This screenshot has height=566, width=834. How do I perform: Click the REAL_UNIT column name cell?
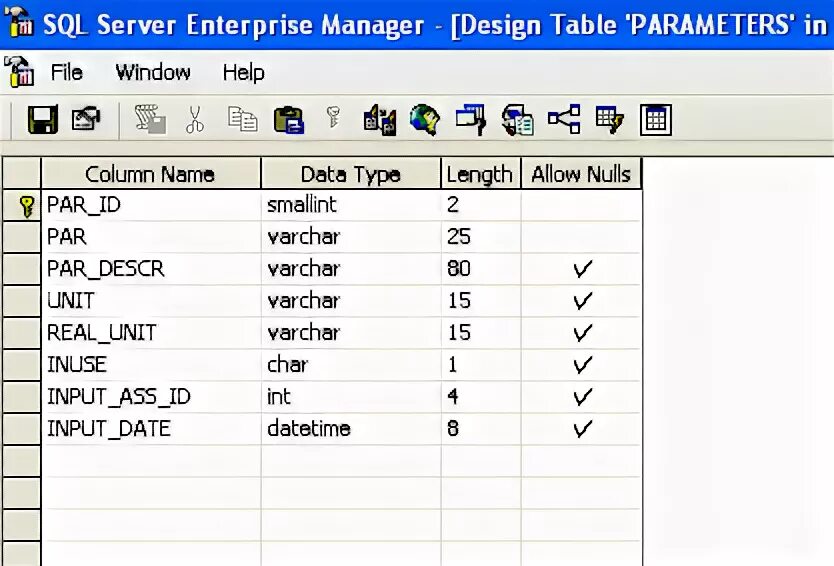pyautogui.click(x=151, y=332)
